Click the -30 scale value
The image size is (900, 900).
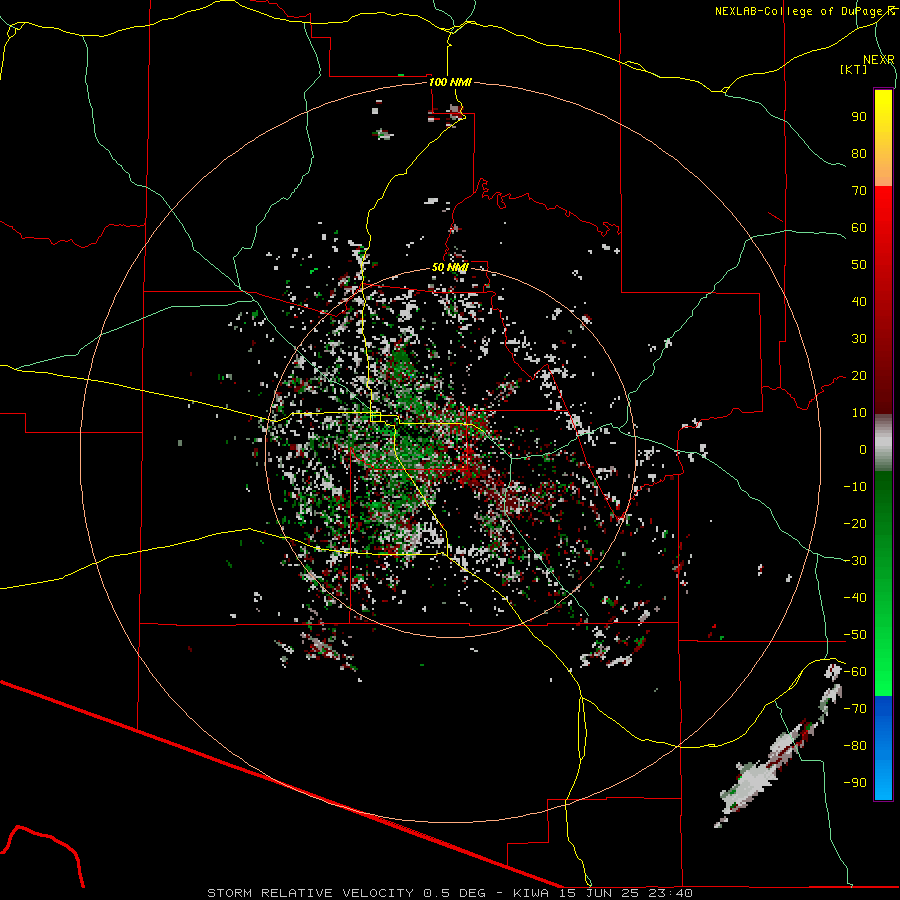pyautogui.click(x=855, y=561)
